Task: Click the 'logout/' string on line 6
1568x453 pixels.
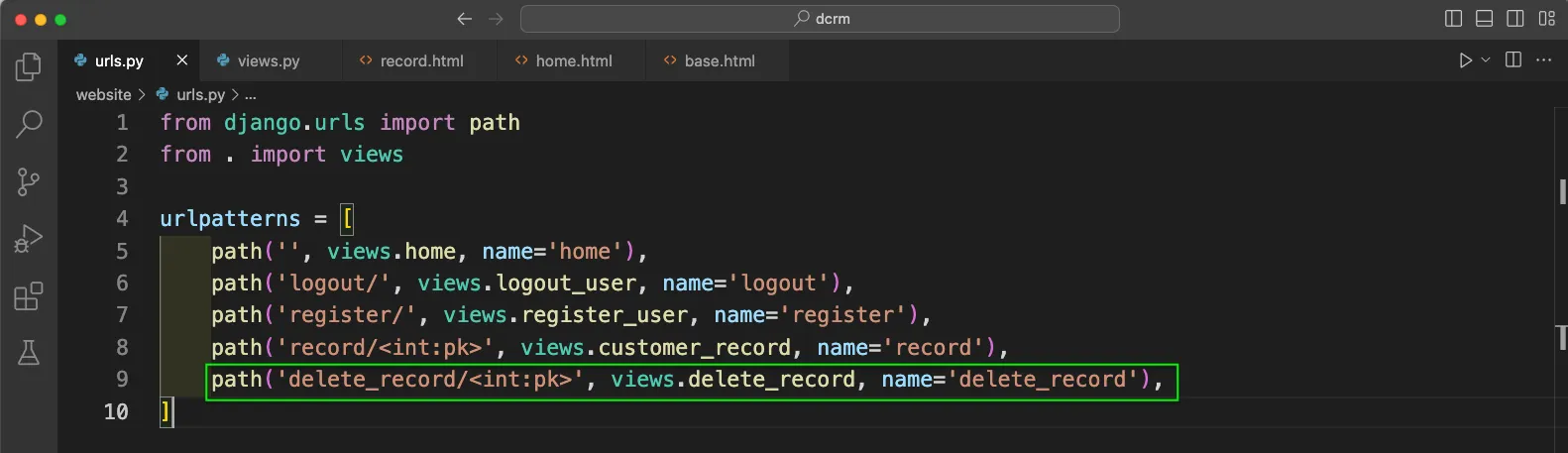Action: pos(333,283)
